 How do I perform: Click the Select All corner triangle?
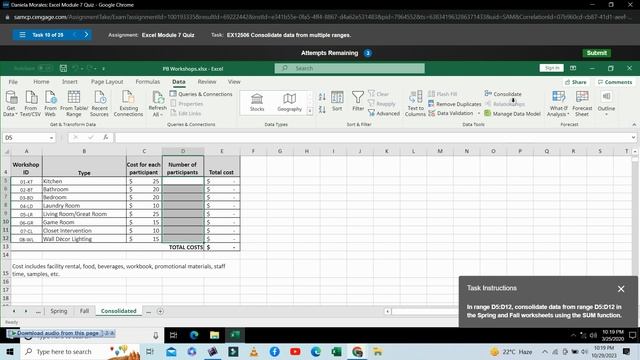6,151
